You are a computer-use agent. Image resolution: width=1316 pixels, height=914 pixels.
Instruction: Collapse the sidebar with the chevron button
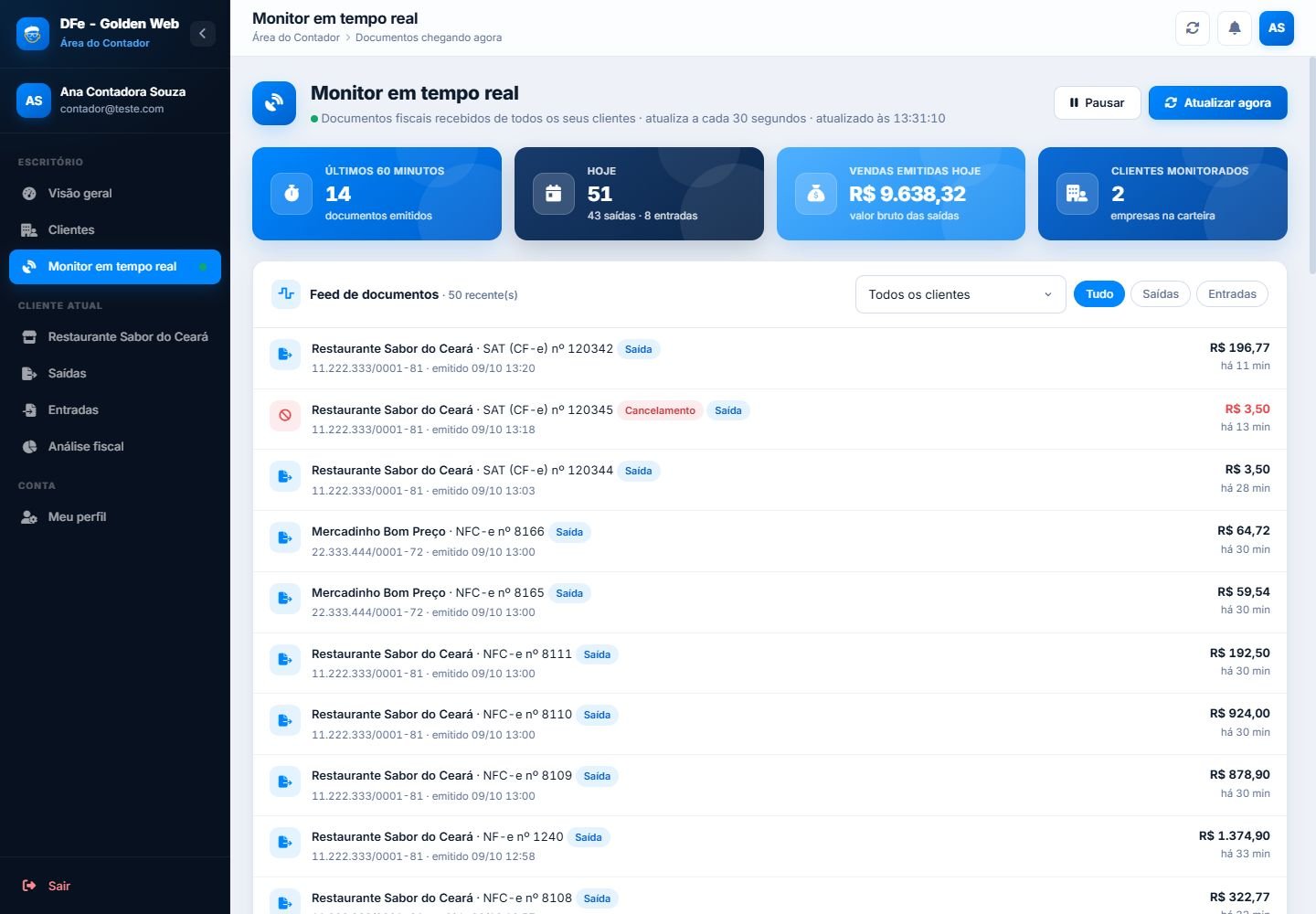tap(203, 34)
